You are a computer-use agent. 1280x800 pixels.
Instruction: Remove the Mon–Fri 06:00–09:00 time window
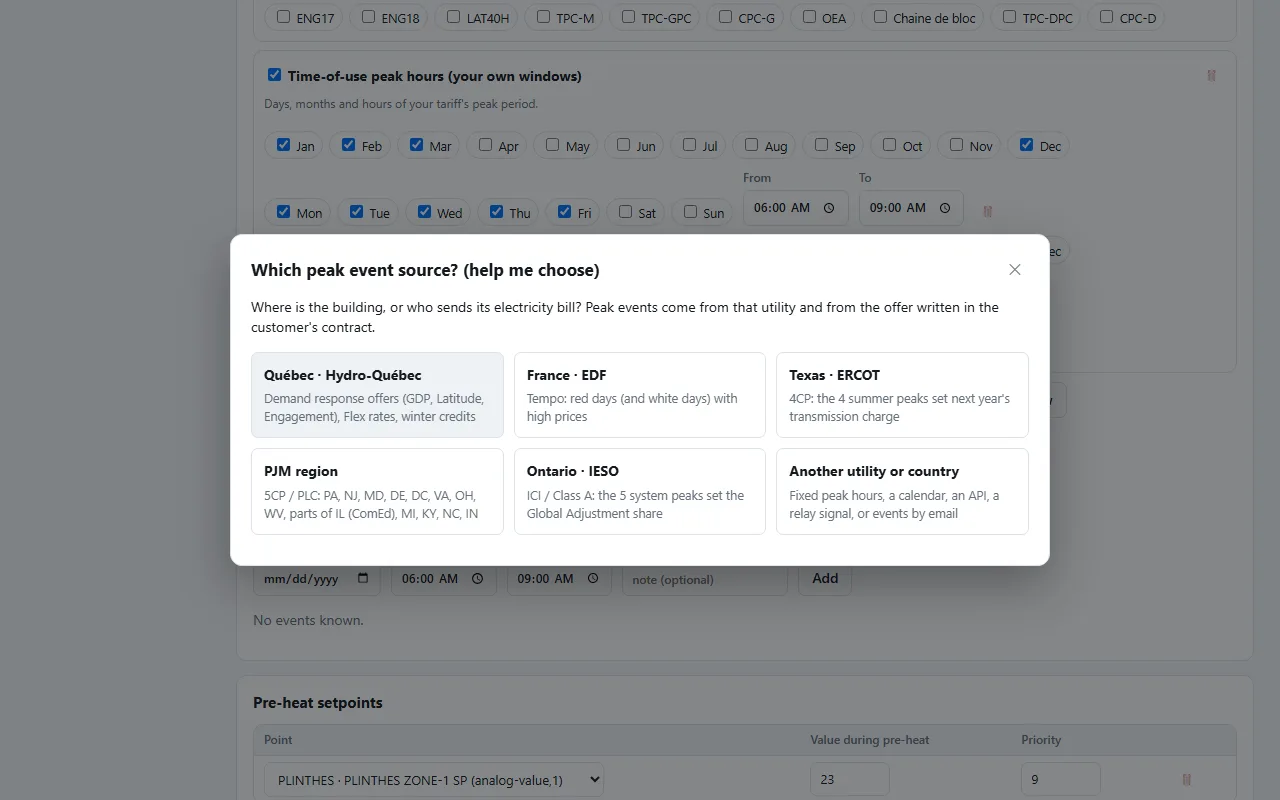(x=987, y=212)
